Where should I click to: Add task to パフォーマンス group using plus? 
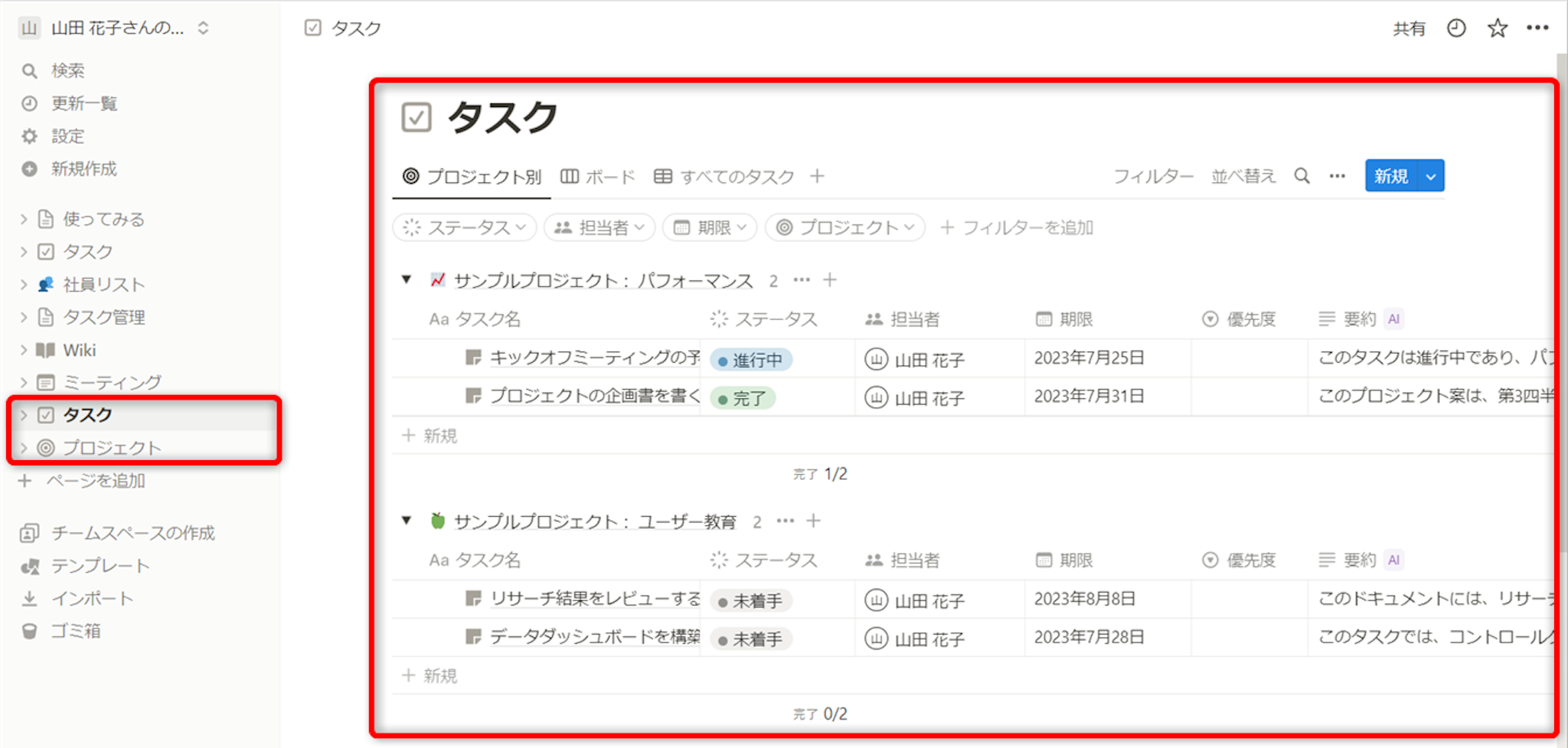(x=830, y=280)
